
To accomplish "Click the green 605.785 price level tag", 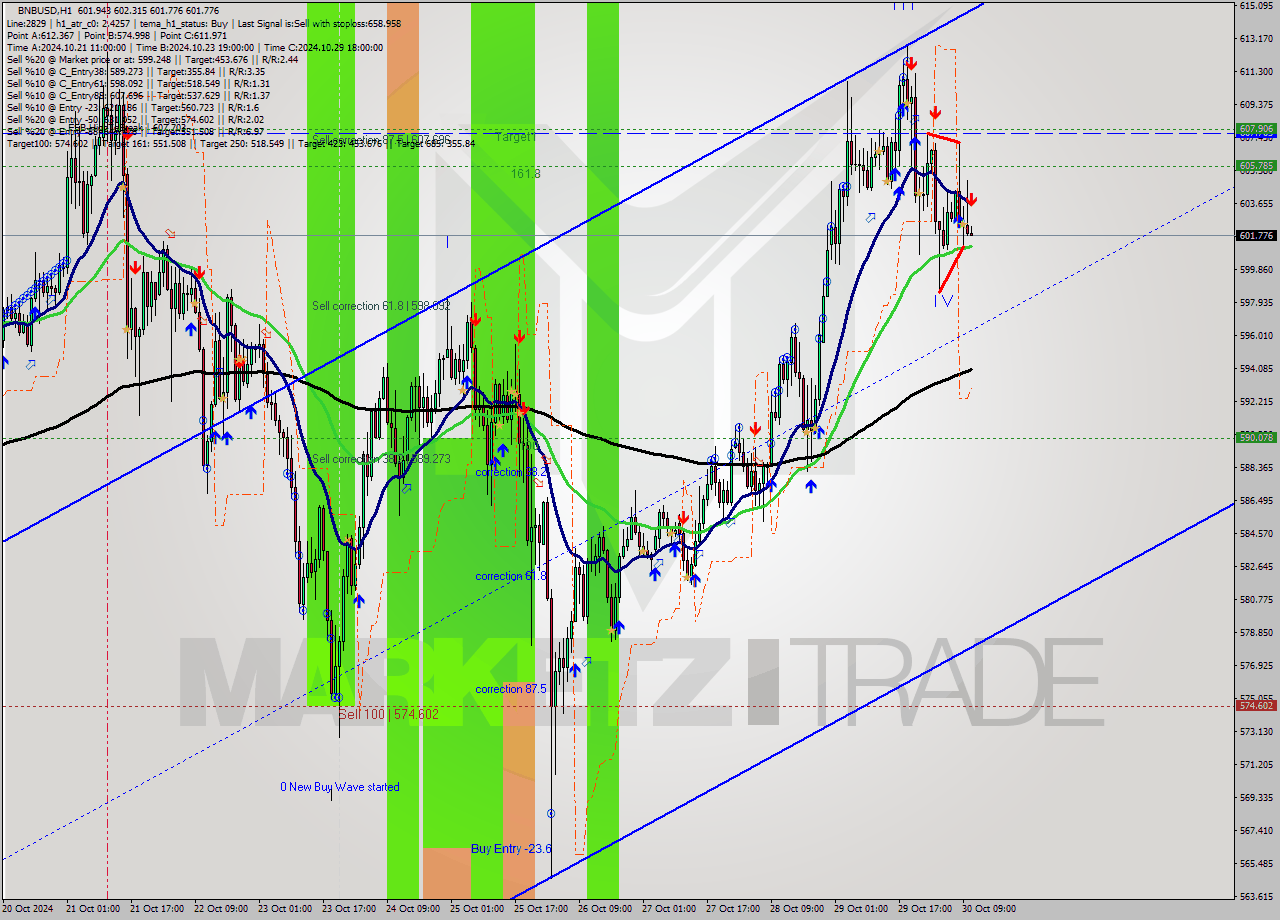I will tap(1256, 165).
